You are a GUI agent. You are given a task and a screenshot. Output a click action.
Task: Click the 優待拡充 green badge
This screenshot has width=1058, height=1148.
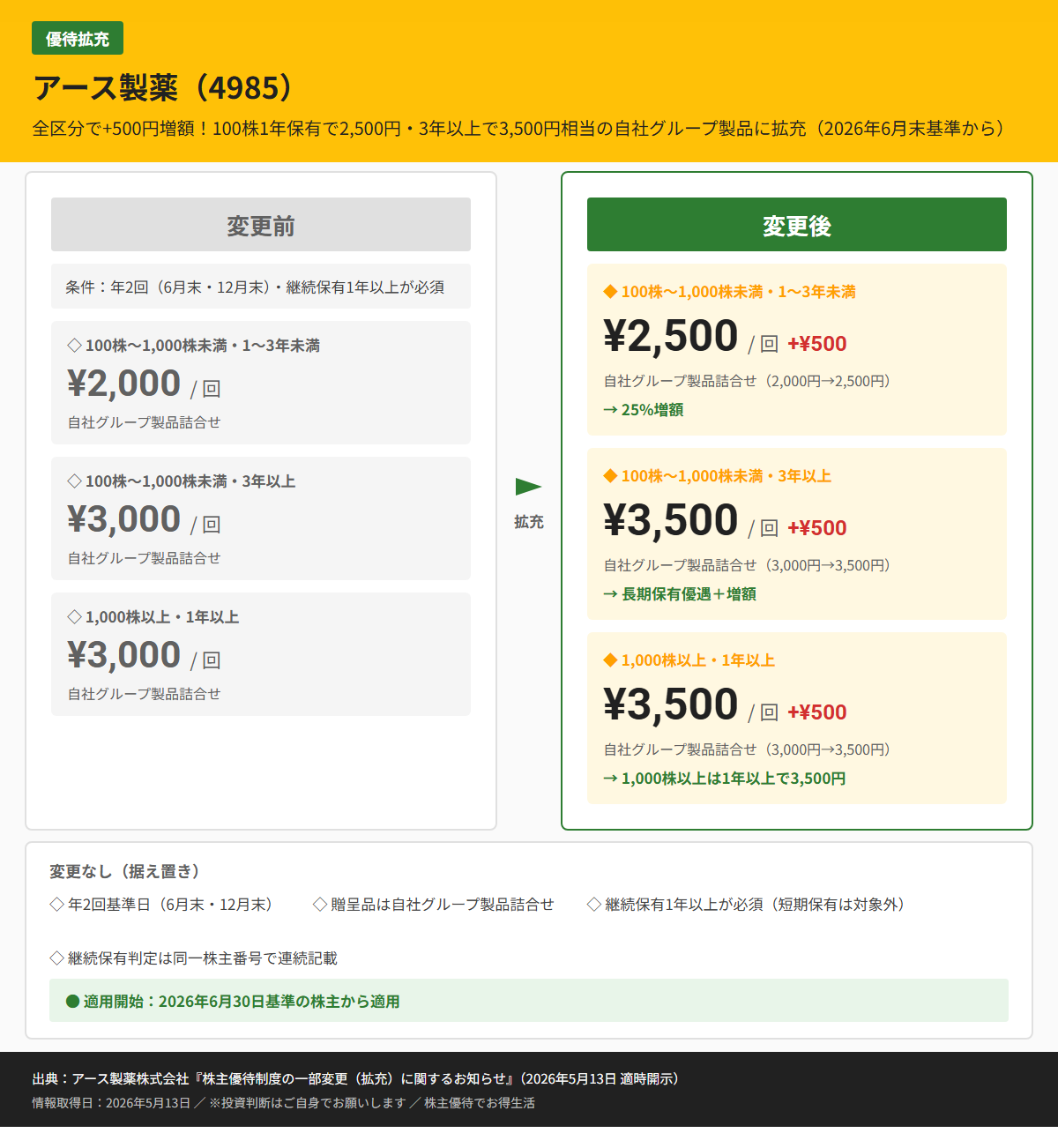click(78, 38)
